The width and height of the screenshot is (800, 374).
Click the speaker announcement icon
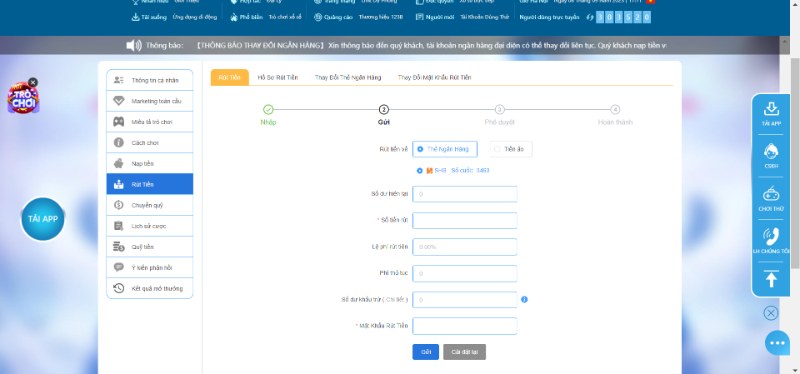(x=134, y=45)
